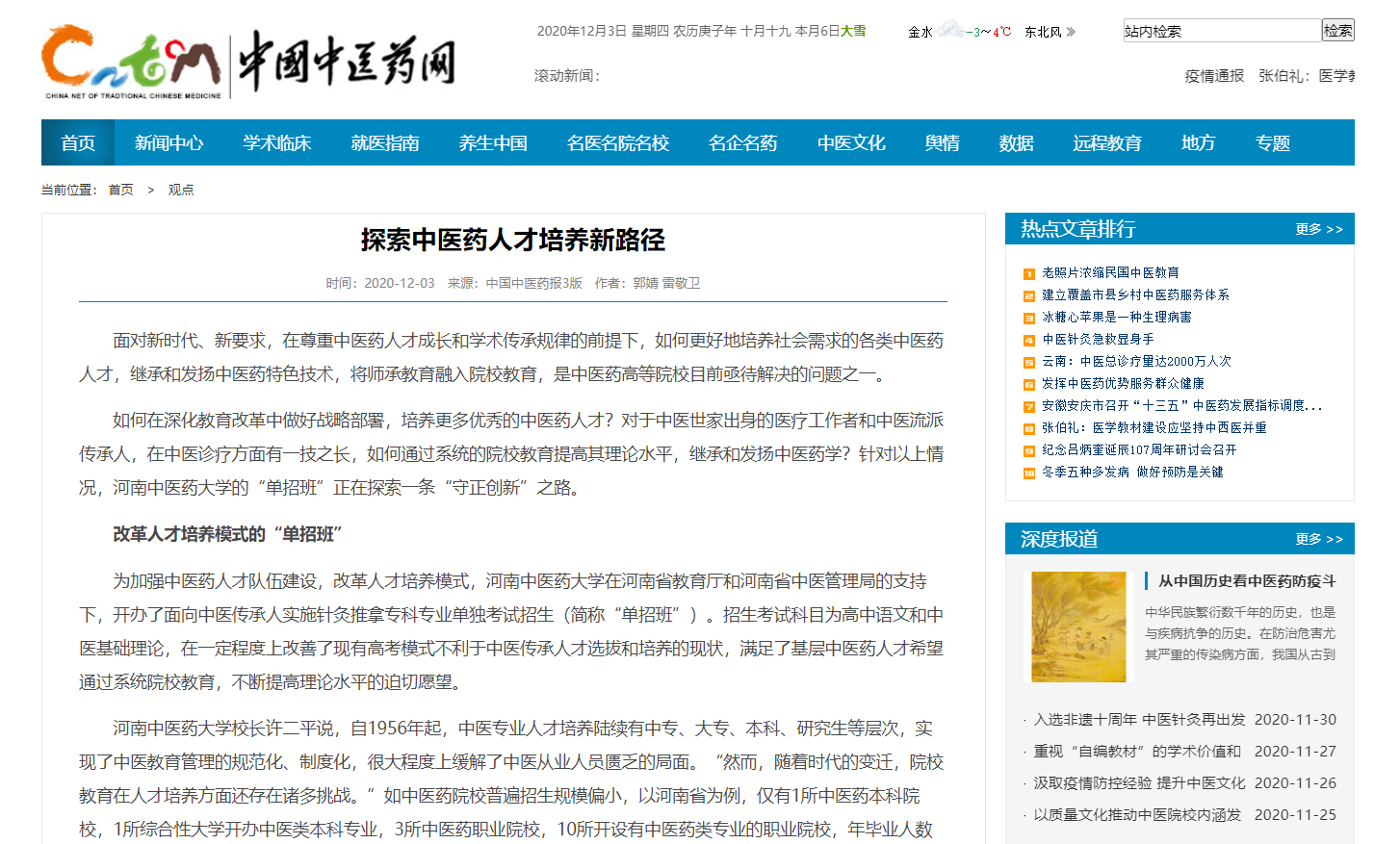Go to 养生中国 section
The height and width of the screenshot is (844, 1400).
pos(492,143)
